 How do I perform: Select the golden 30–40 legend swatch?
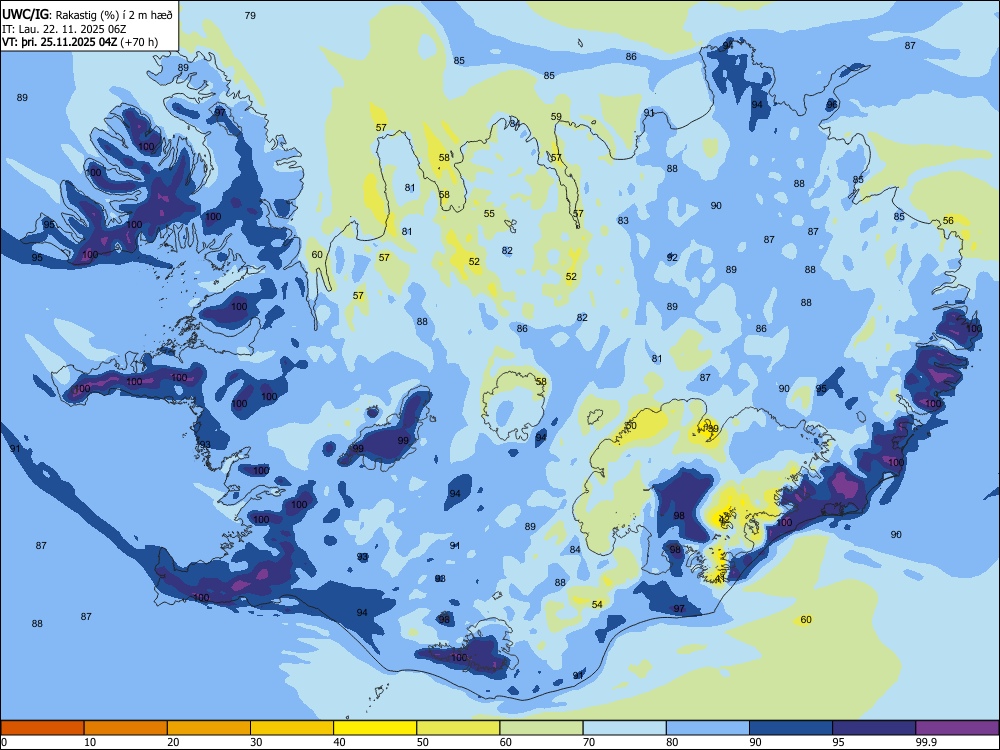tap(292, 728)
